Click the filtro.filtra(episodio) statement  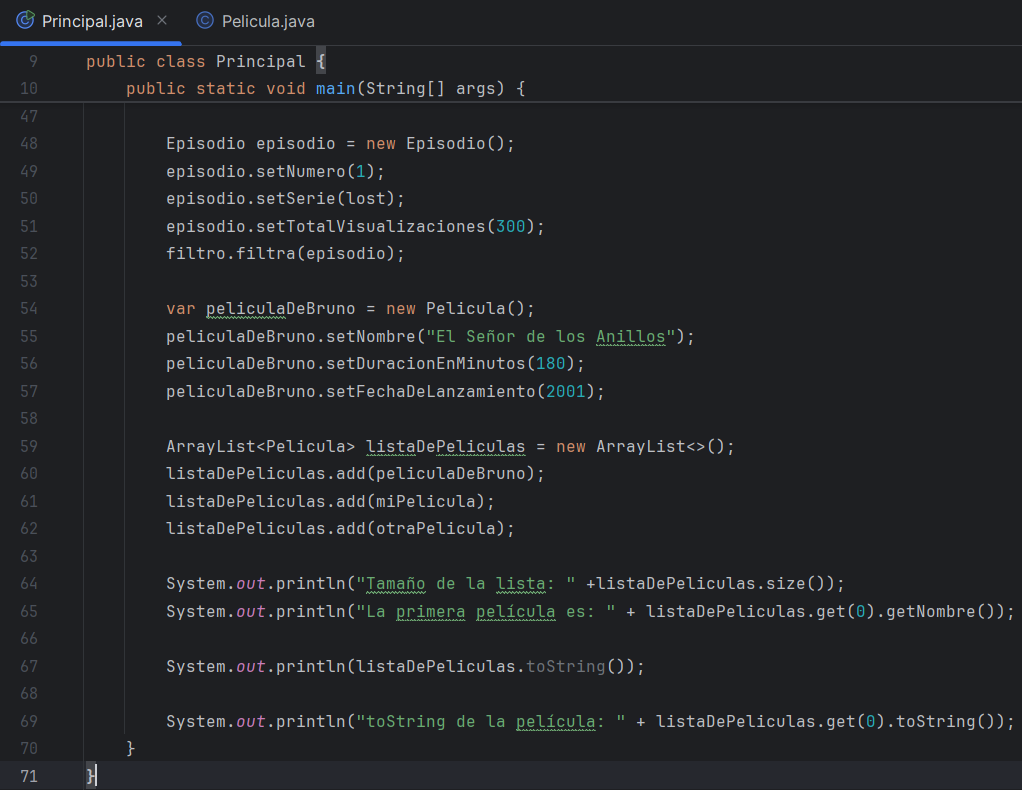coord(285,254)
